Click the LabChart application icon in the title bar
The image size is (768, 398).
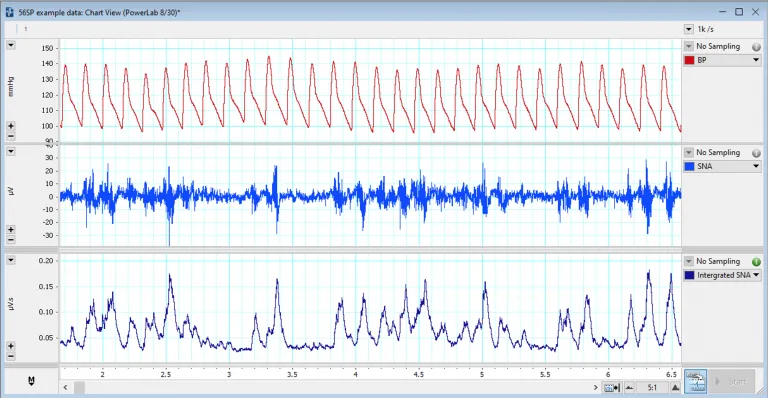click(9, 12)
